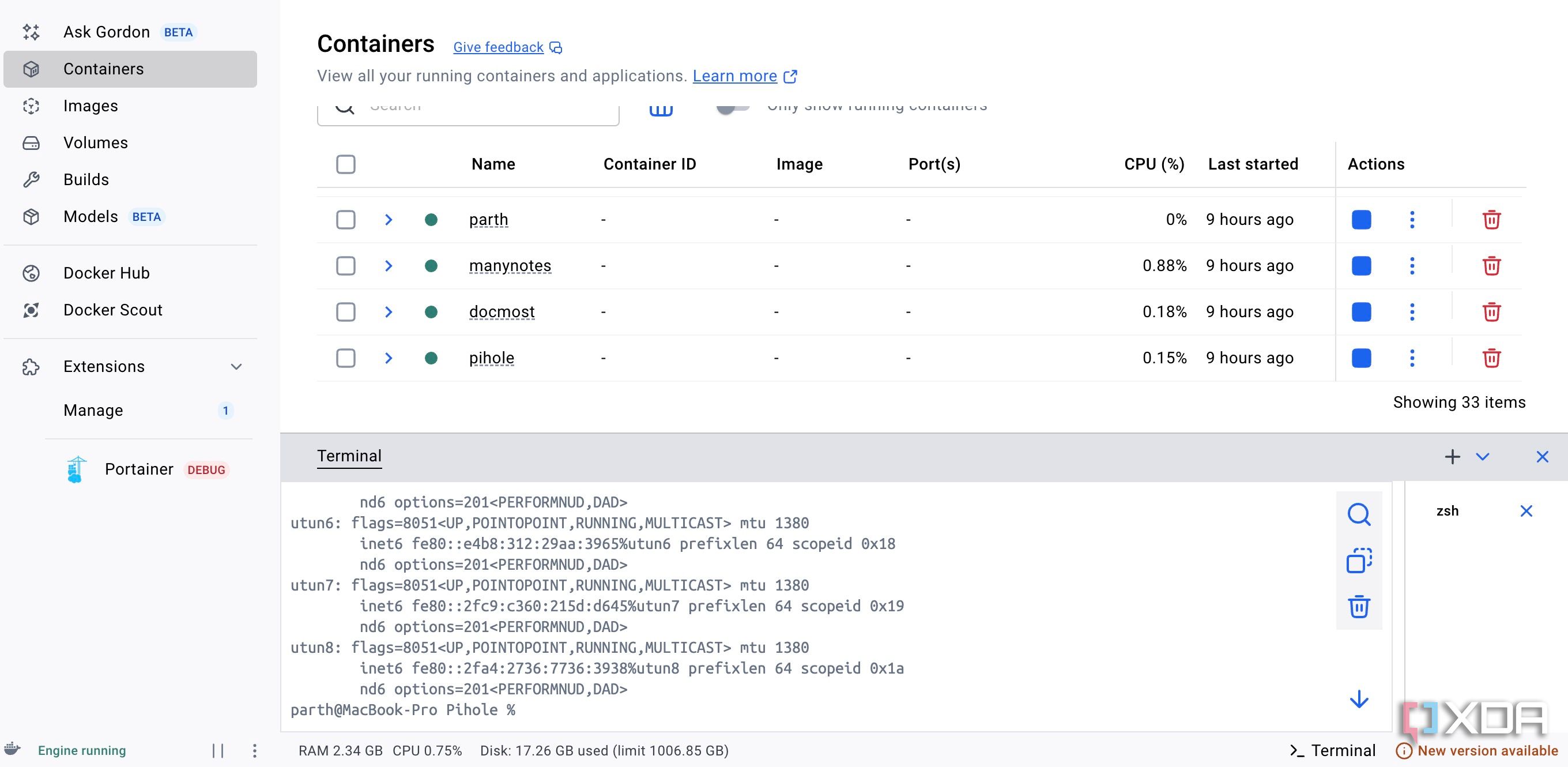
Task: Search within the terminal output
Action: 1359,514
